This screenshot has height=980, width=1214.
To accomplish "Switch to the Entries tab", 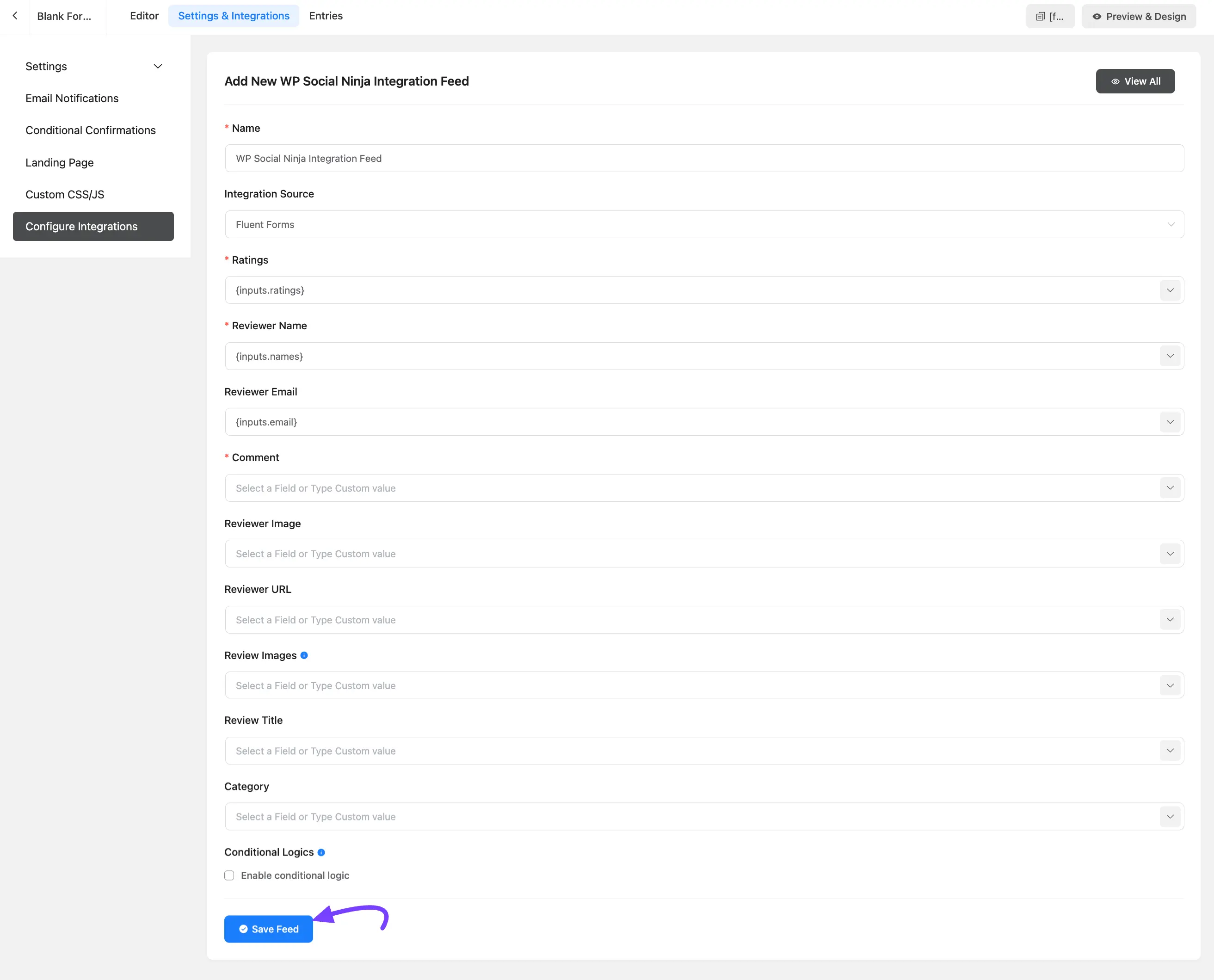I will point(326,16).
